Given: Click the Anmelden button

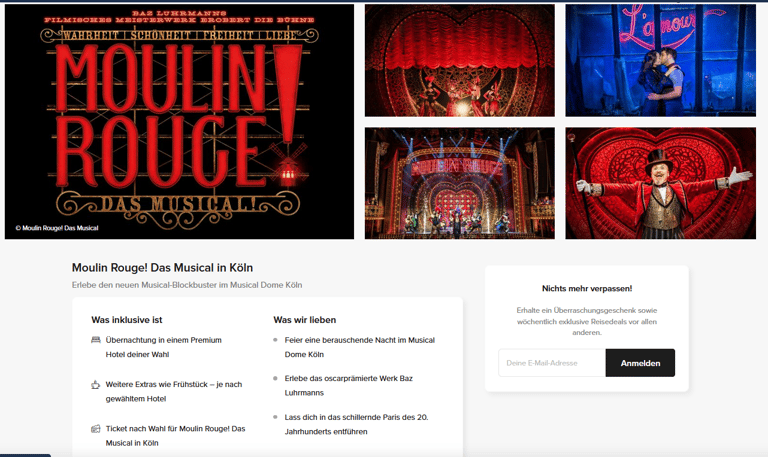Looking at the screenshot, I should coord(640,363).
